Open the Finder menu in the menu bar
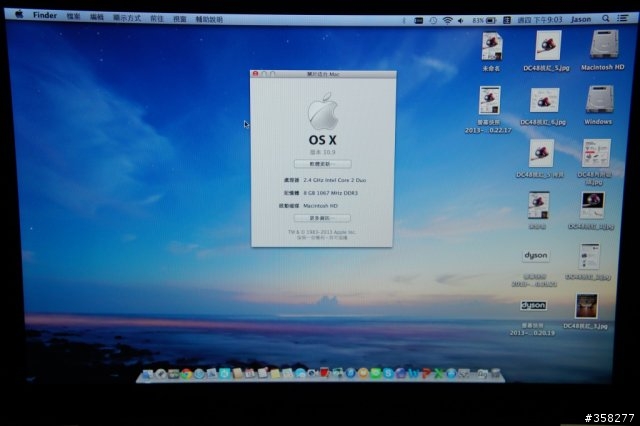Screen dimensions: 640x426 (45, 15)
